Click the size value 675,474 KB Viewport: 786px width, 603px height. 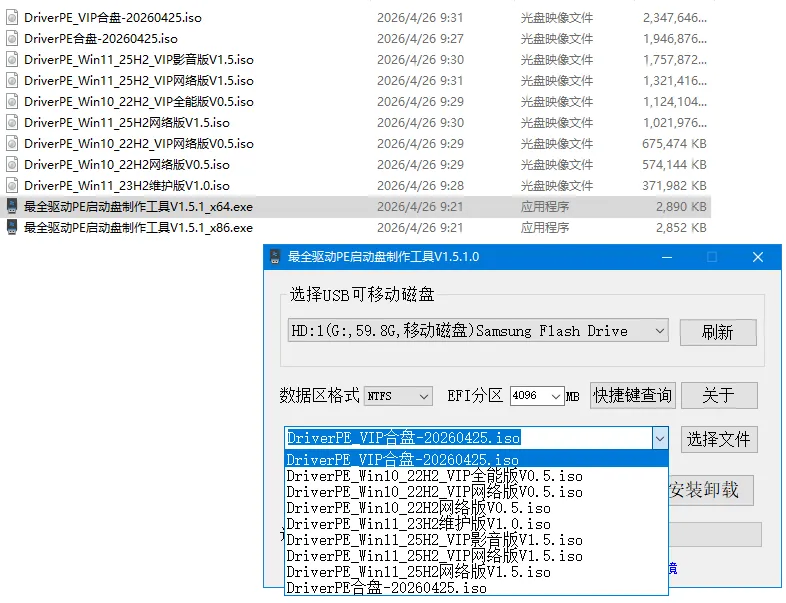pyautogui.click(x=674, y=144)
